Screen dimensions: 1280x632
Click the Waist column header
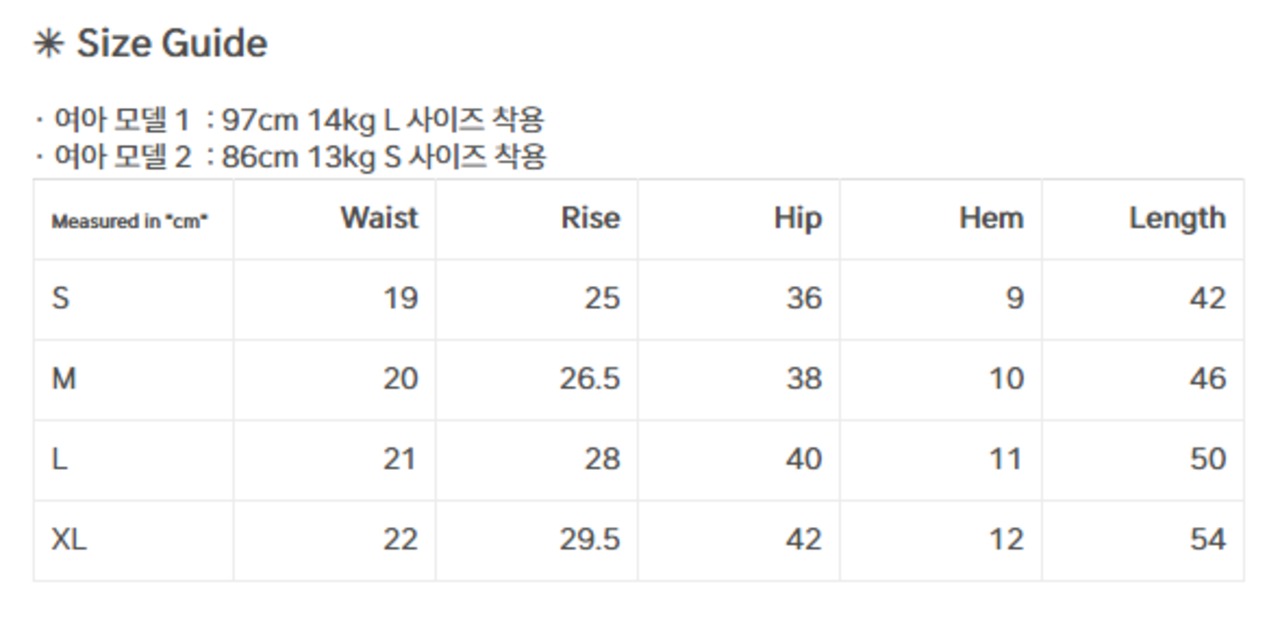click(x=379, y=219)
